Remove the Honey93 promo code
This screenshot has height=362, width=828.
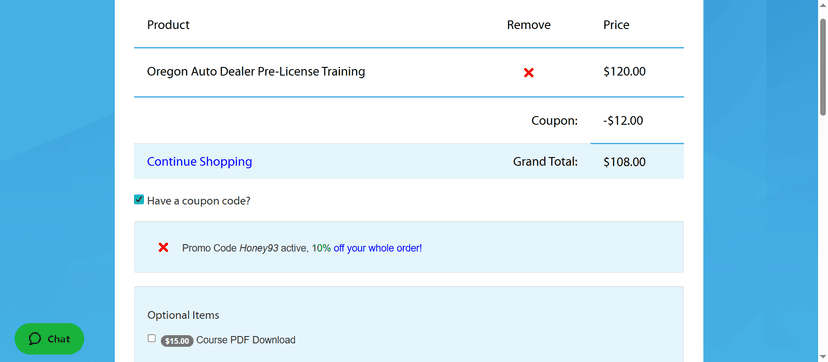[163, 247]
